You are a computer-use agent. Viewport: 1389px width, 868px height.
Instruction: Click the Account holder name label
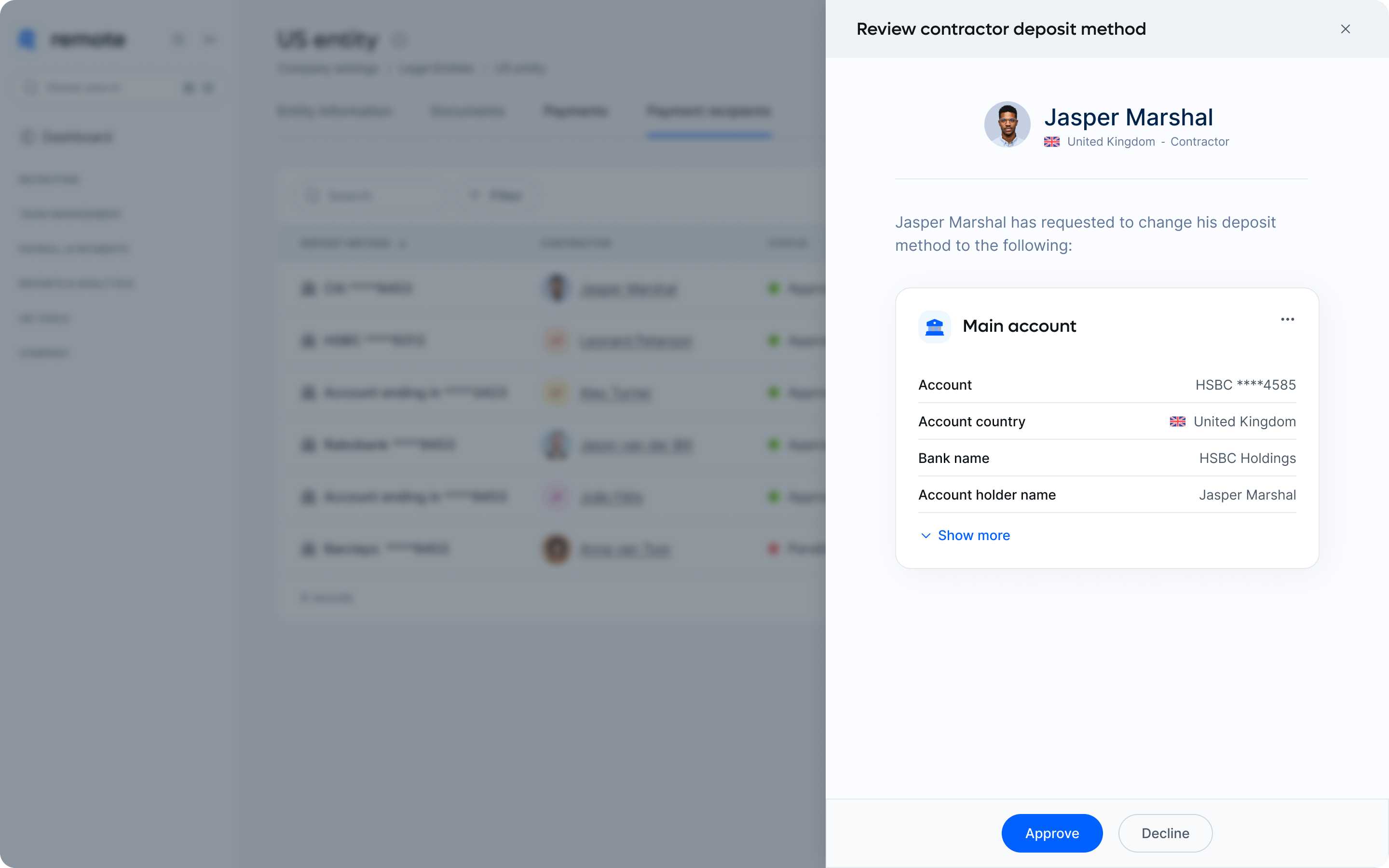tap(987, 495)
